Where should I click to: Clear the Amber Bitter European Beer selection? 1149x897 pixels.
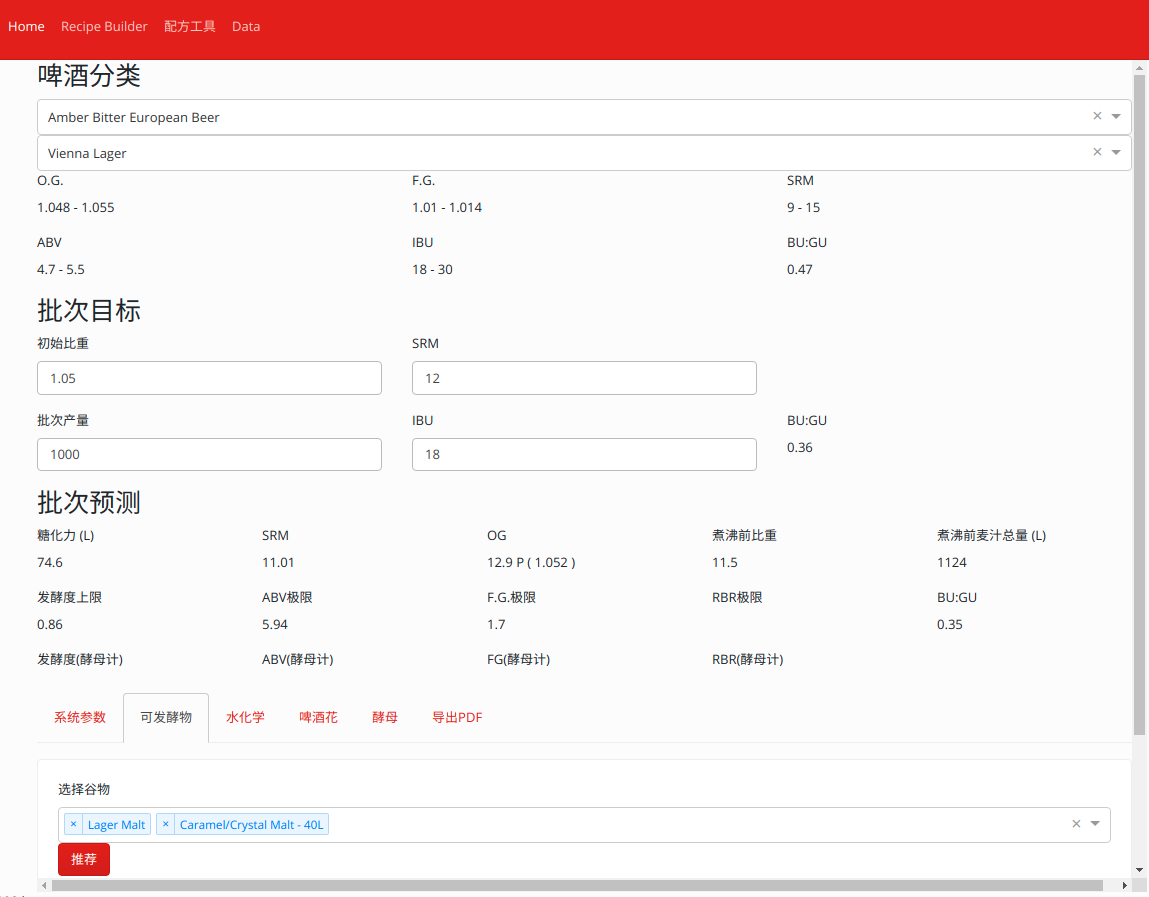(x=1097, y=116)
